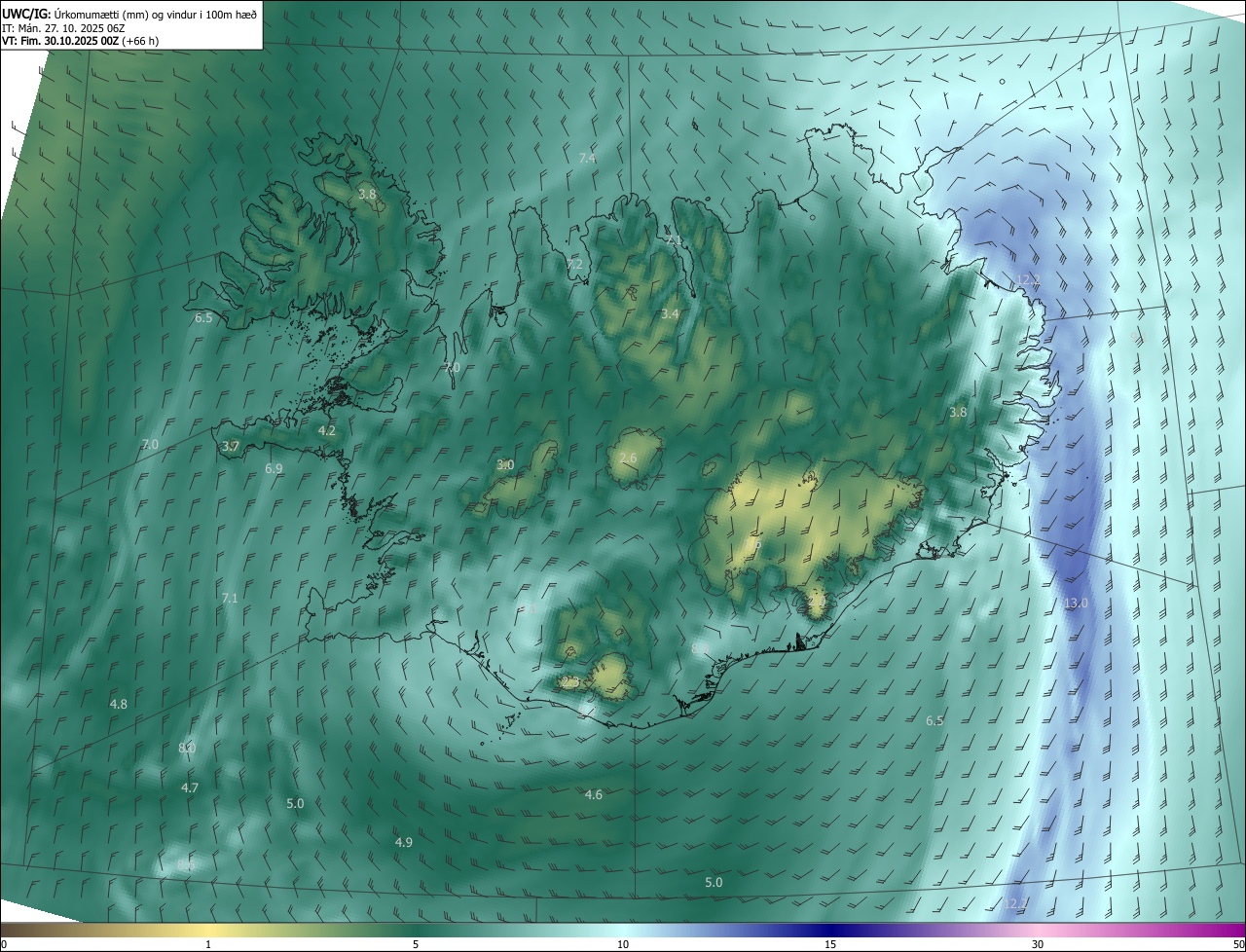Select the 7.2 value label on the map

574,264
